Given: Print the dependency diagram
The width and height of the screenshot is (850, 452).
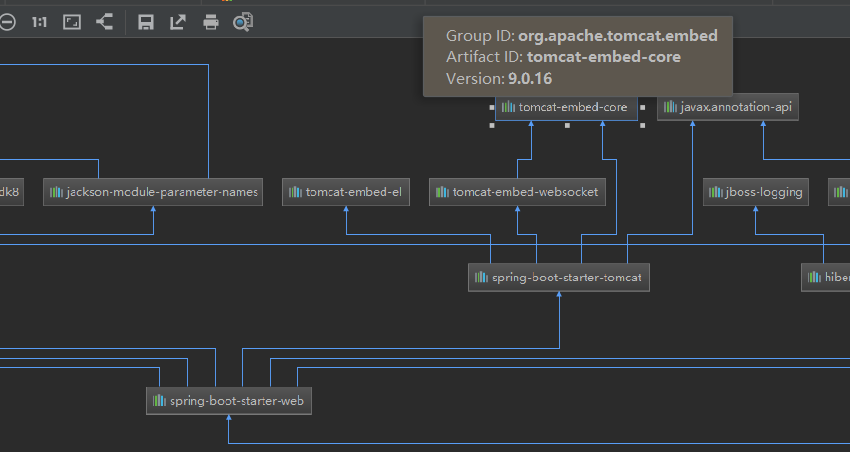Looking at the screenshot, I should tap(211, 22).
